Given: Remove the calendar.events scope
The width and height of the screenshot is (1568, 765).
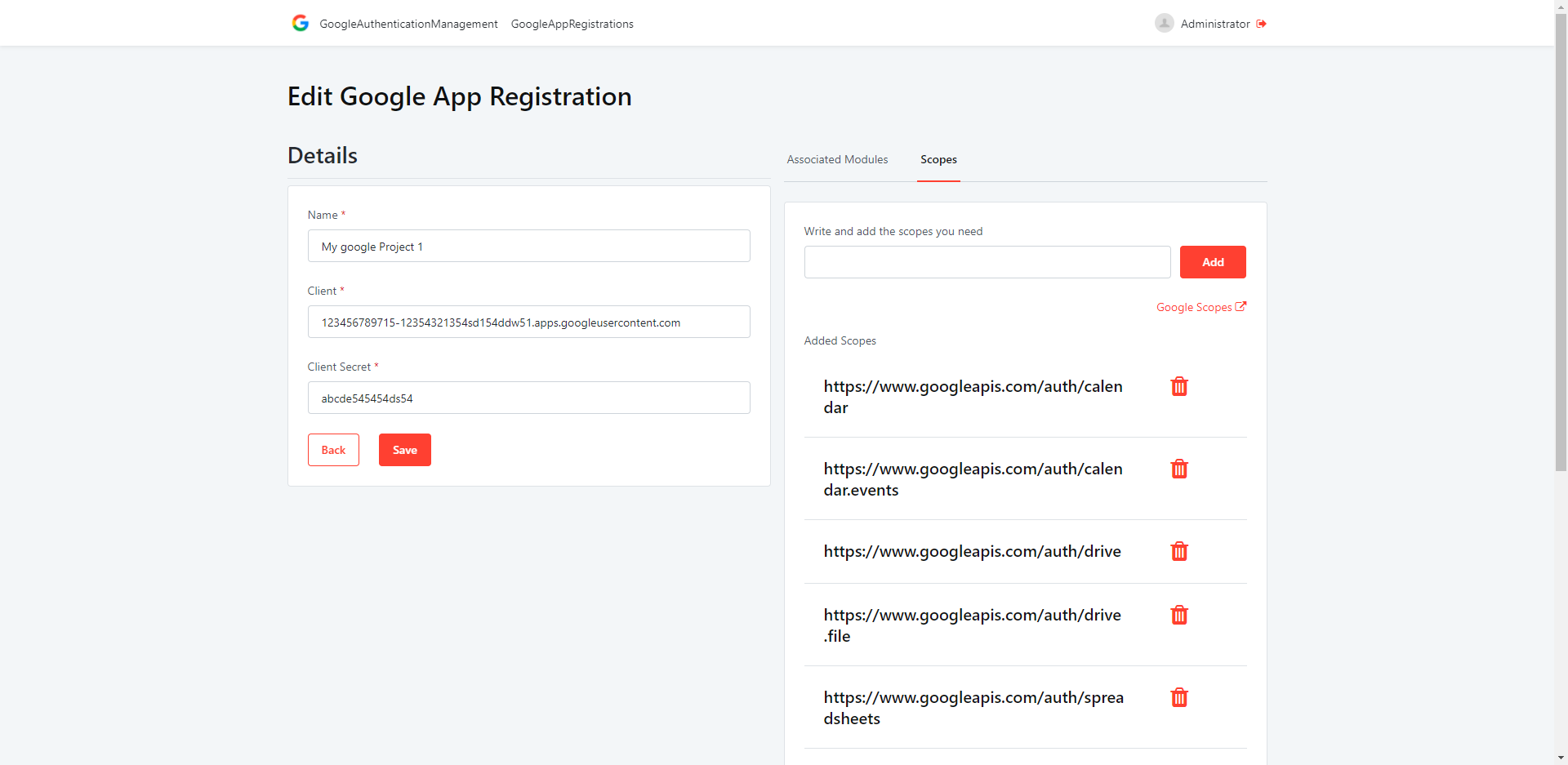Looking at the screenshot, I should [x=1179, y=469].
